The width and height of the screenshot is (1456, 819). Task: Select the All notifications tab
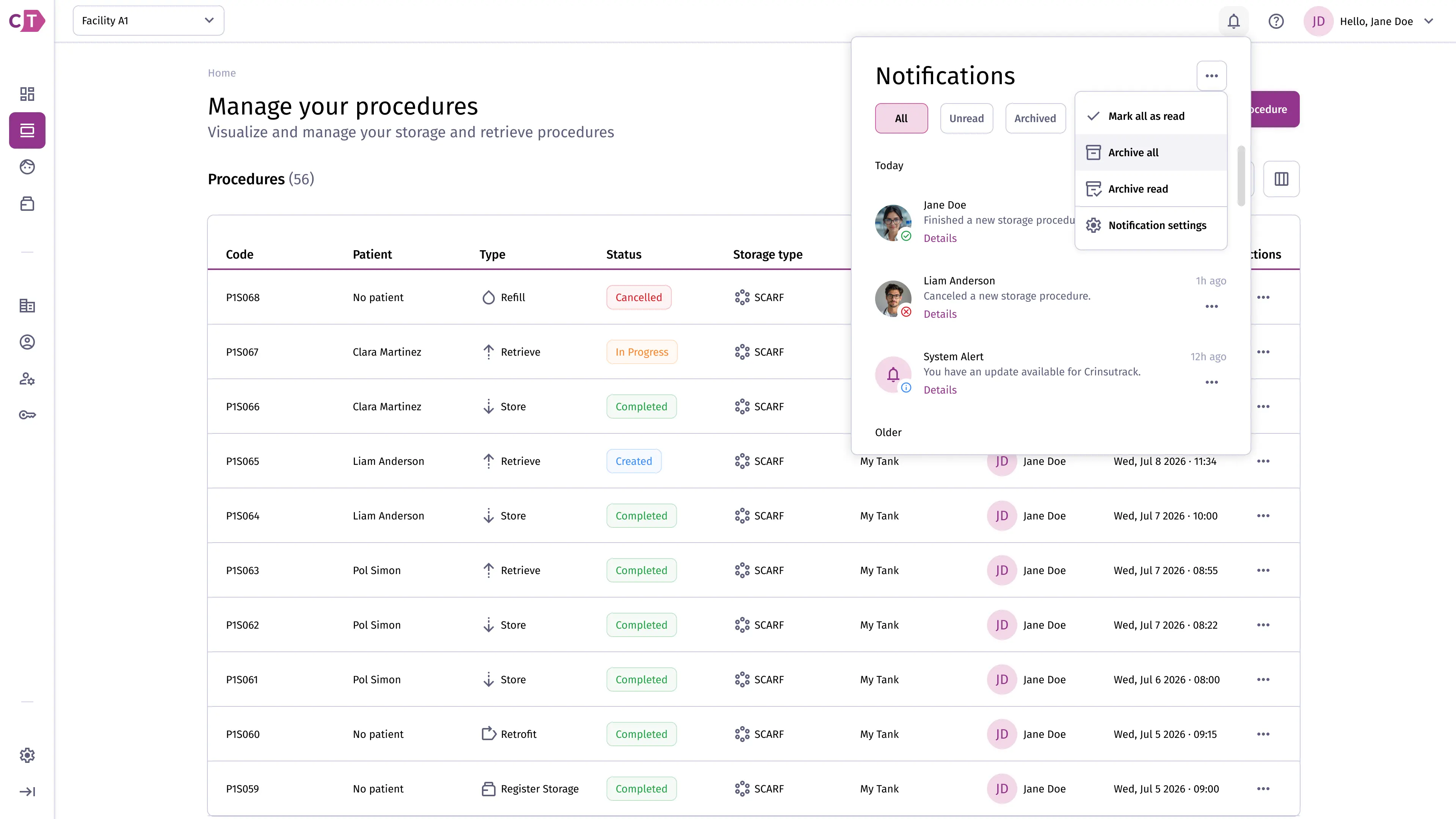coord(901,118)
